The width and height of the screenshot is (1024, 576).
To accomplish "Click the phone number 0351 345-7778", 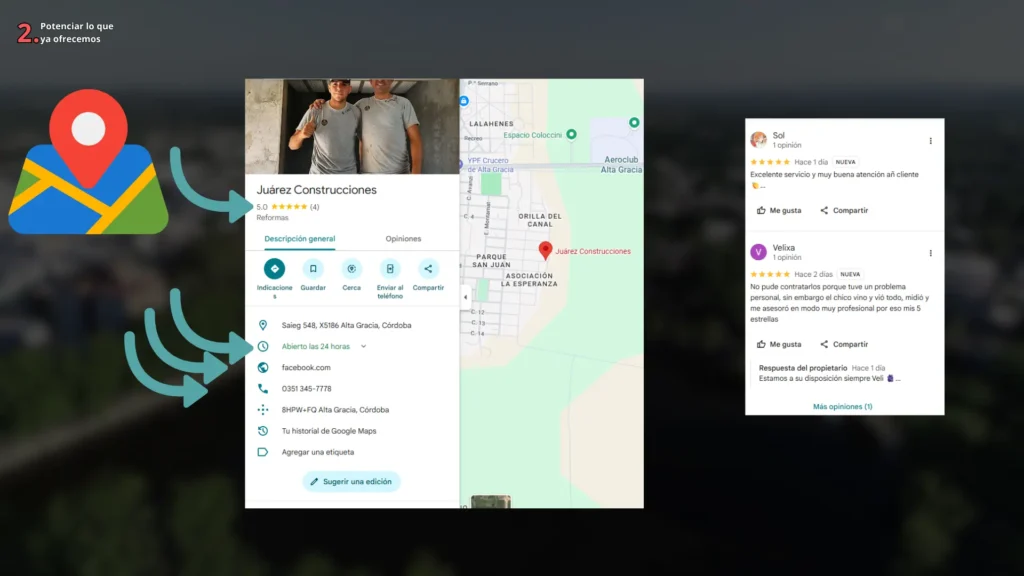I will click(306, 389).
